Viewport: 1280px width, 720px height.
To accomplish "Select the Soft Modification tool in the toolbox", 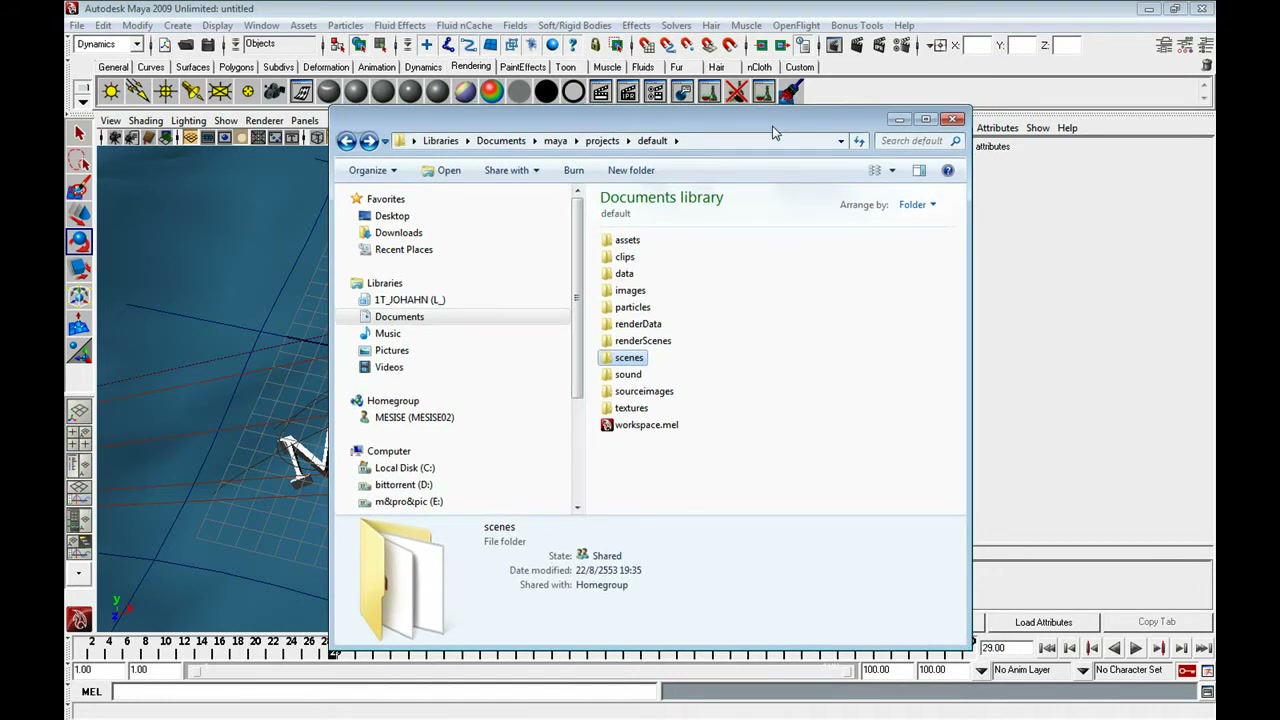I will click(x=79, y=324).
